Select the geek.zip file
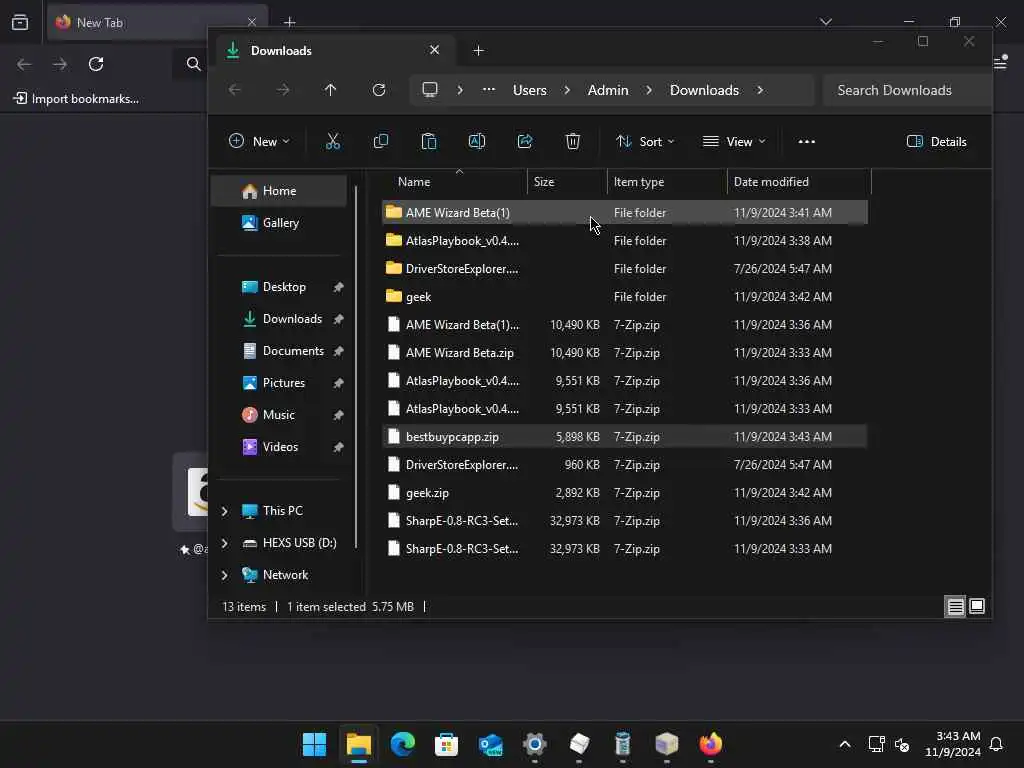Screen dimensions: 1024x768 coord(625,492)
